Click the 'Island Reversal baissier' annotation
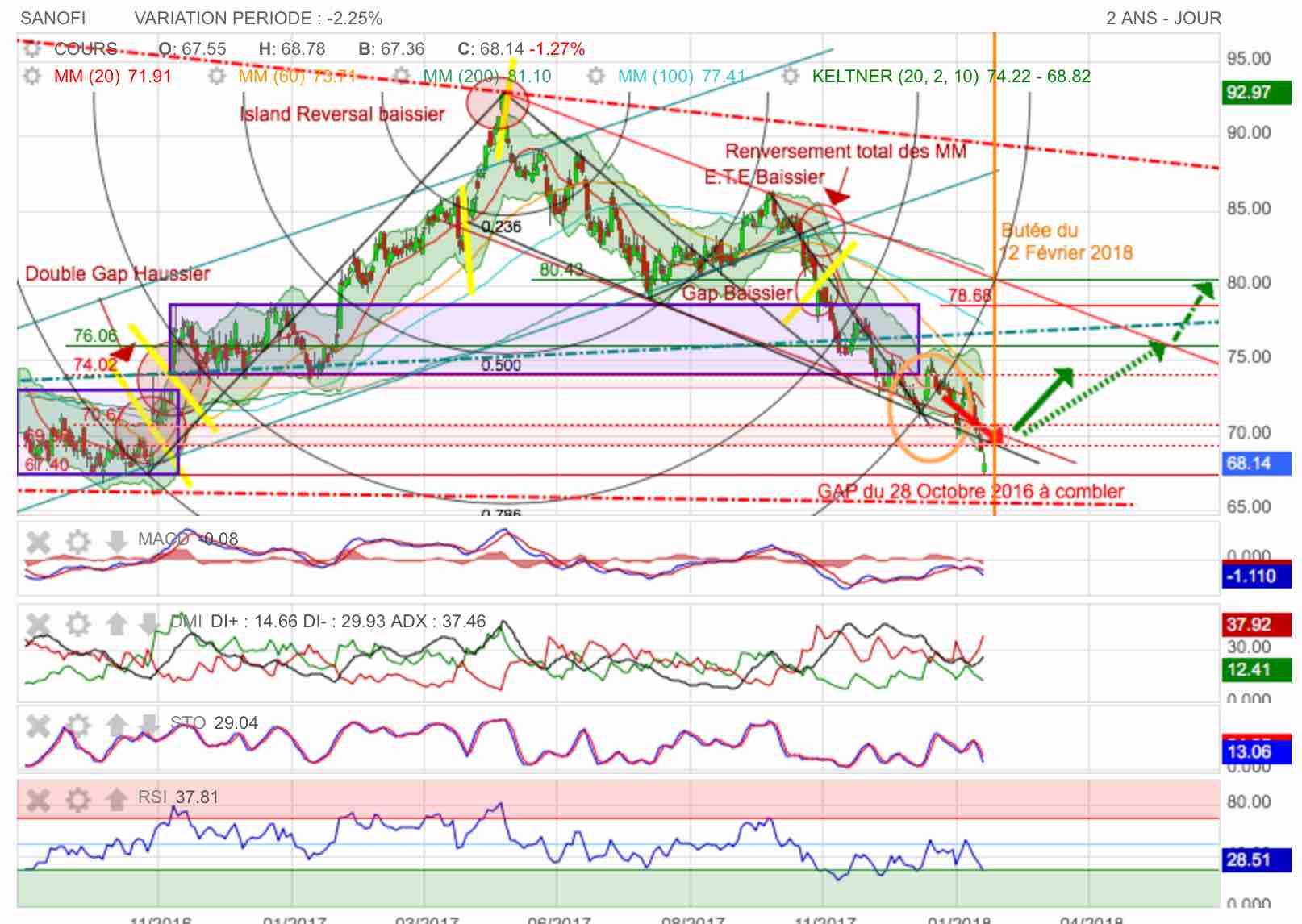1302x924 pixels. (342, 114)
